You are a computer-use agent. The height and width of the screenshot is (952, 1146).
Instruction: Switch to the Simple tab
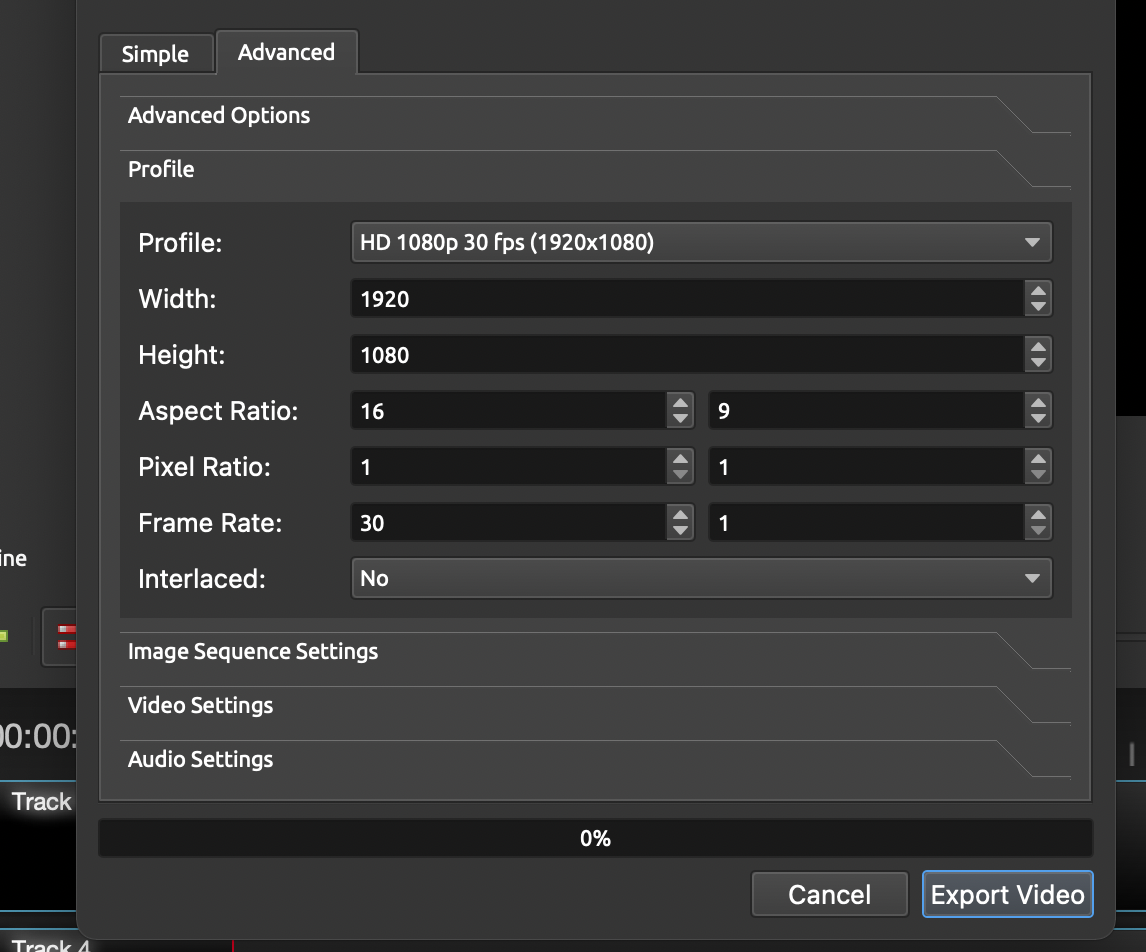click(x=156, y=53)
